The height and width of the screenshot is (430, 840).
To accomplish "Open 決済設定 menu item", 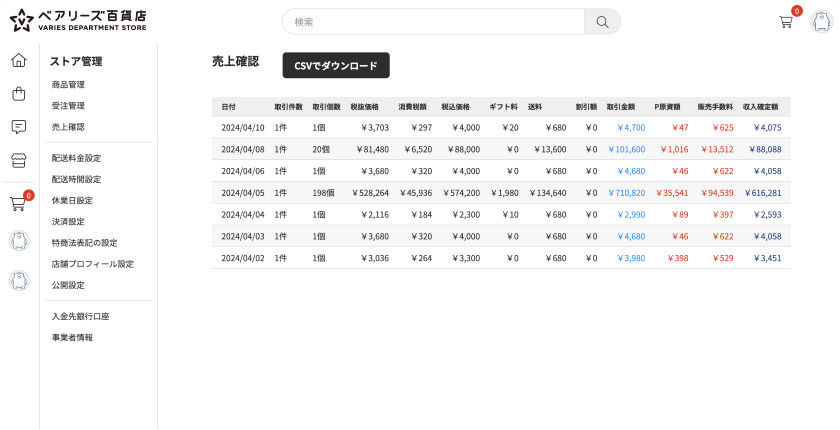I will 68,222.
